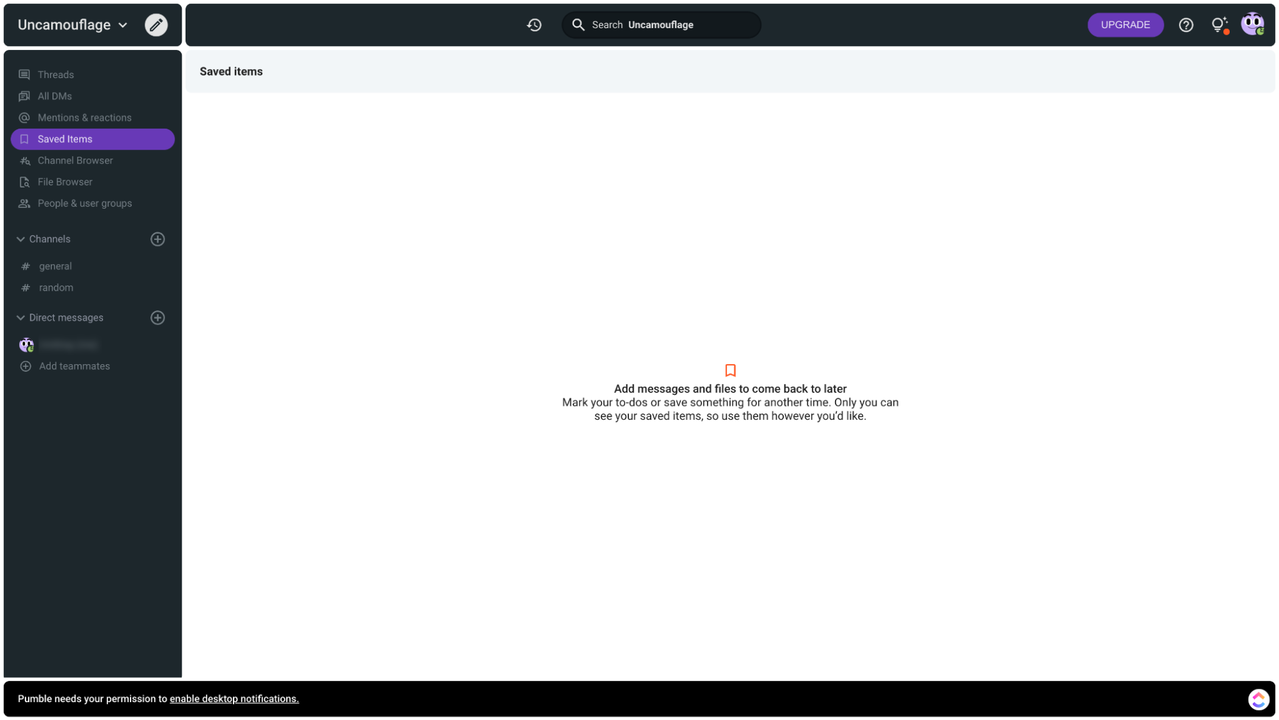The image size is (1279, 720).
Task: Click the Channel Browser icon
Action: 25,161
